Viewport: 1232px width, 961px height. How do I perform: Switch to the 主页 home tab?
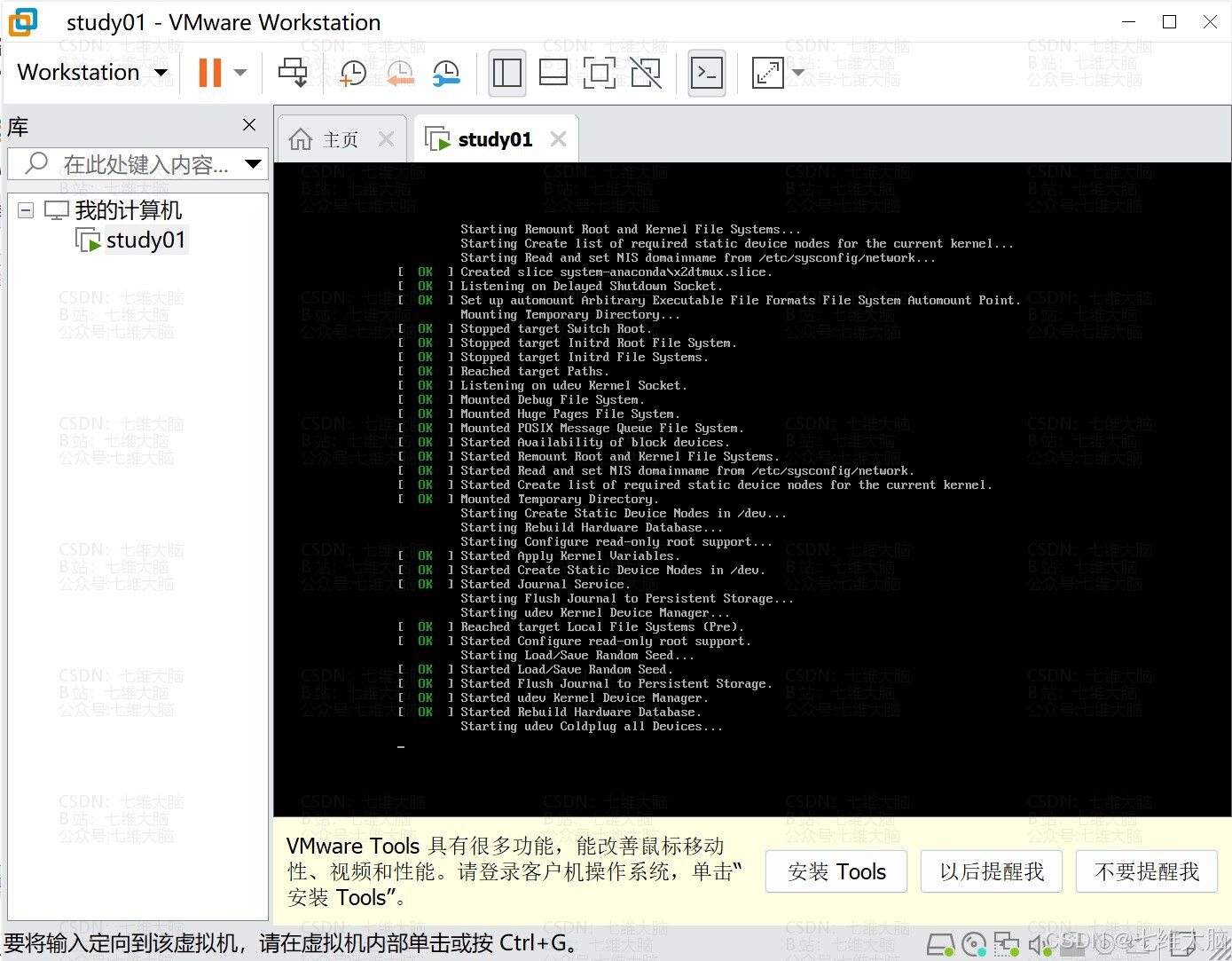pyautogui.click(x=341, y=139)
